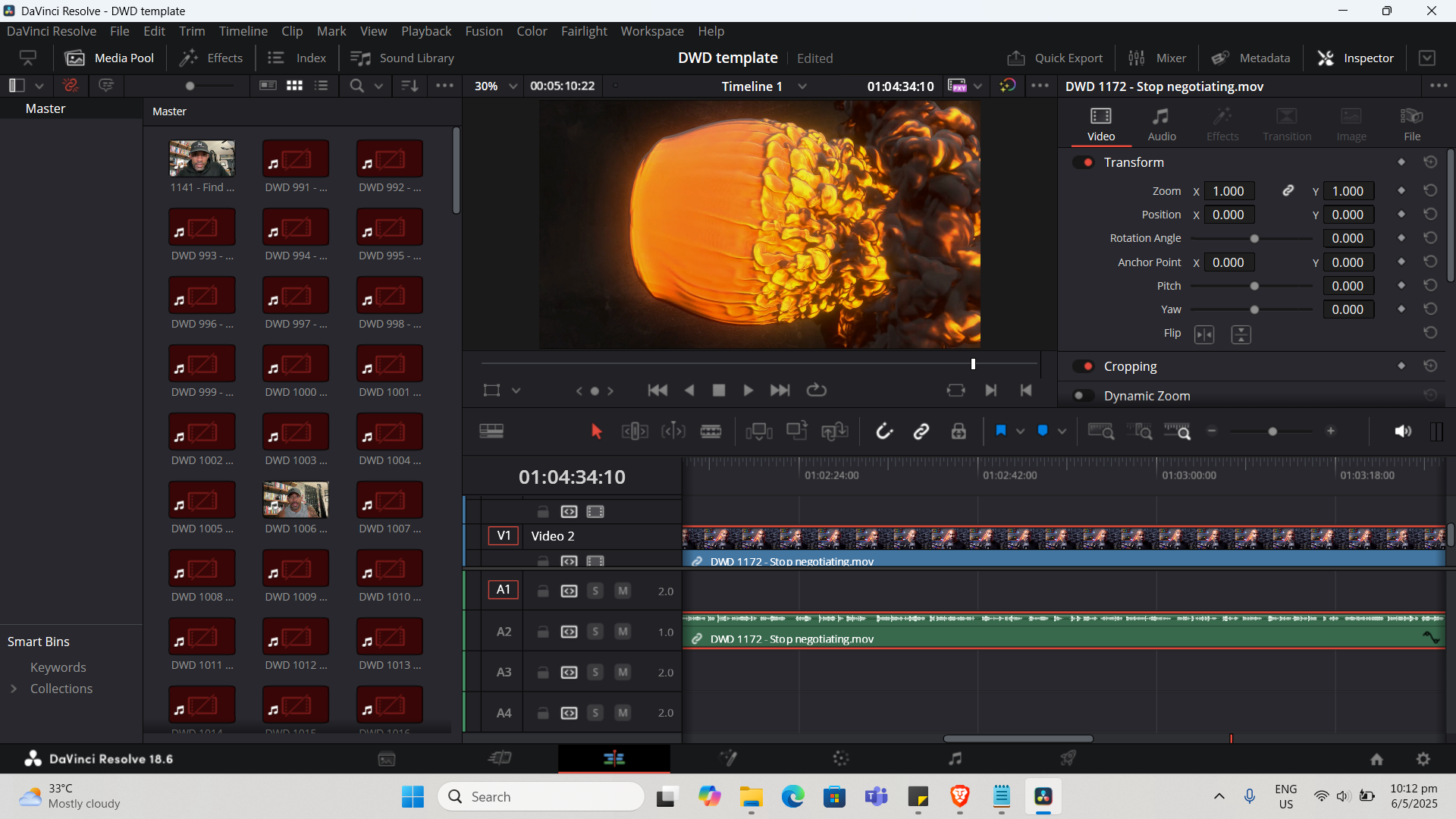Screen dimensions: 1456x819
Task: Play the timeline forward
Action: point(748,391)
